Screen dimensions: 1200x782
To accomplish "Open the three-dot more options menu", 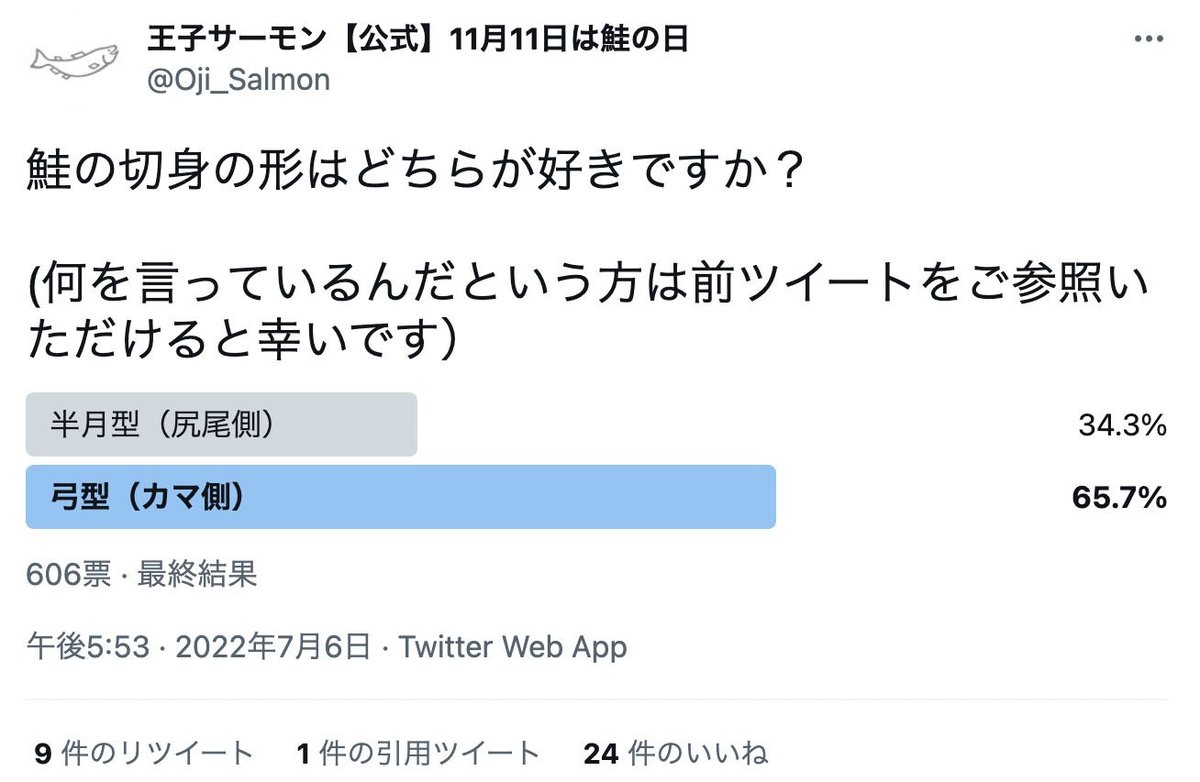I will [1147, 41].
